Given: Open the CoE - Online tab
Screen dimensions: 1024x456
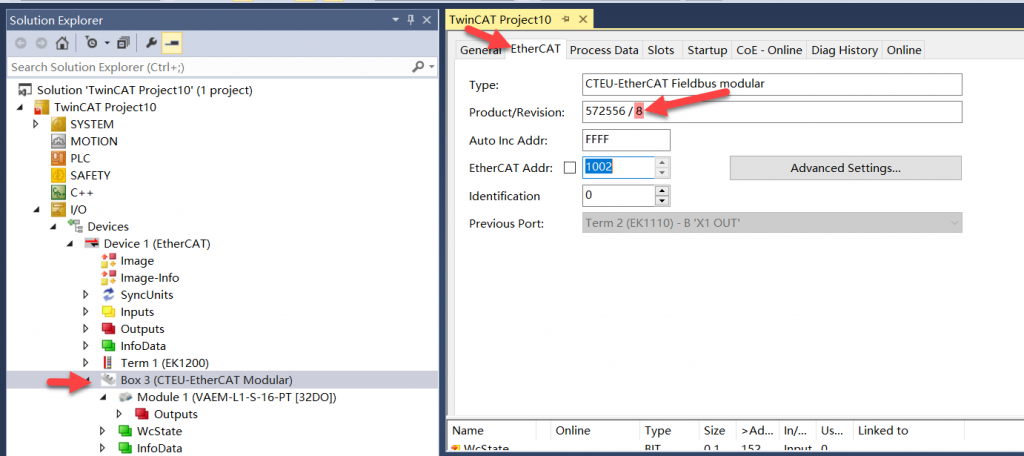Looking at the screenshot, I should 769,50.
